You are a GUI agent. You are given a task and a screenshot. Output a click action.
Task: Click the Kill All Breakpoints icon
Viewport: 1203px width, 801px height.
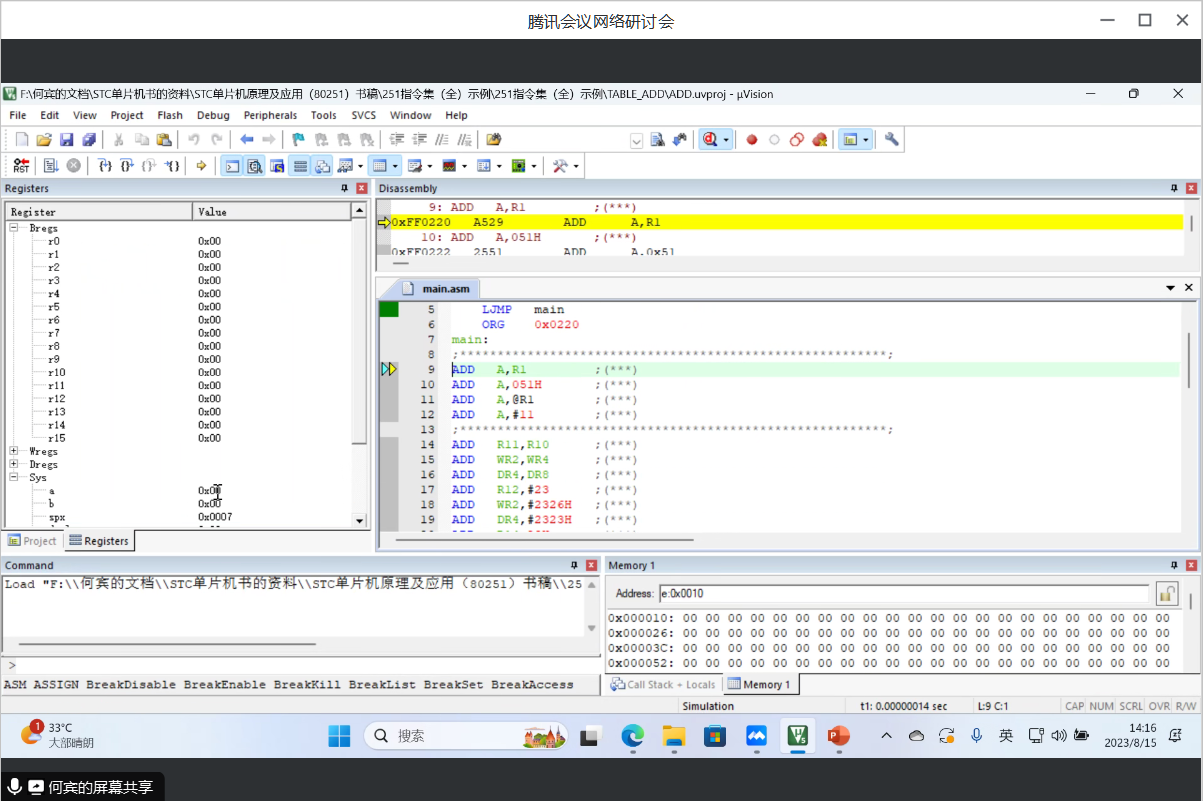(820, 140)
